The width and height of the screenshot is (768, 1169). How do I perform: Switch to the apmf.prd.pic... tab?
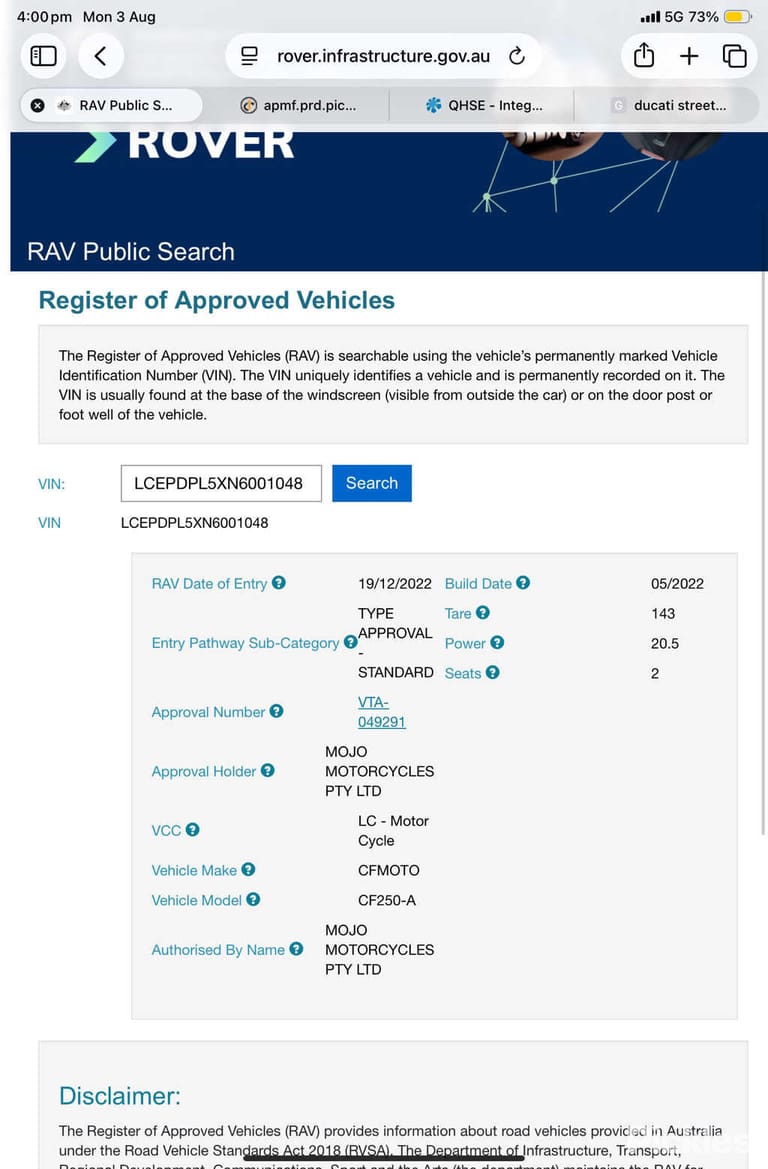(298, 105)
